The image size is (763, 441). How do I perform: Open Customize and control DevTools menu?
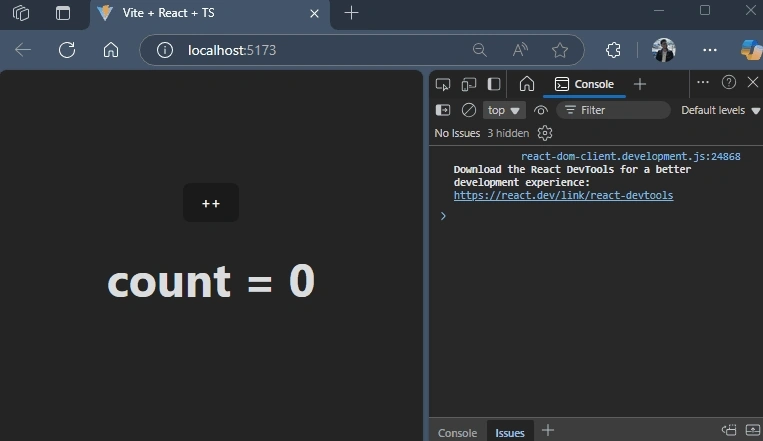pos(703,82)
